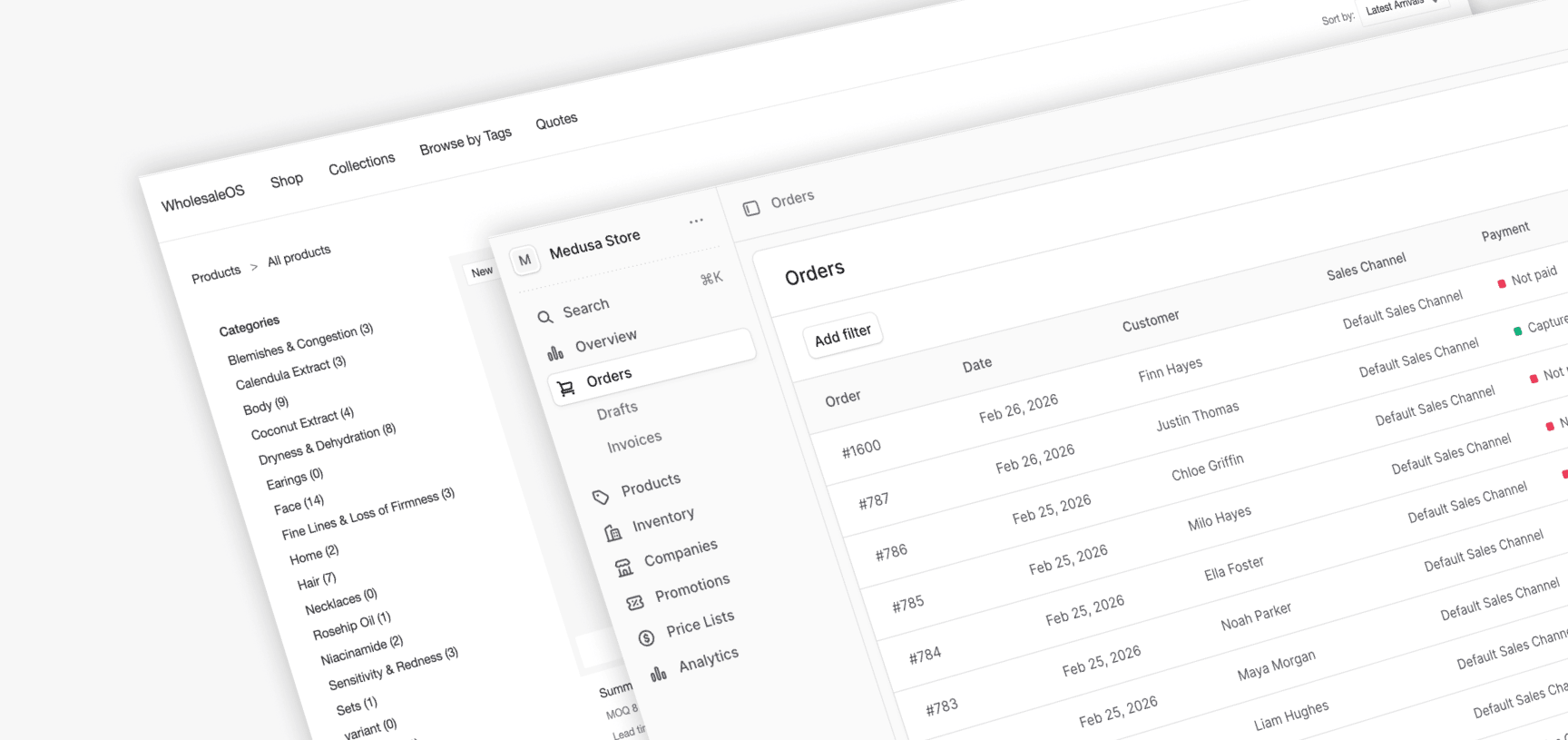Open Drafts under Orders
This screenshot has width=1568, height=740.
click(x=617, y=410)
